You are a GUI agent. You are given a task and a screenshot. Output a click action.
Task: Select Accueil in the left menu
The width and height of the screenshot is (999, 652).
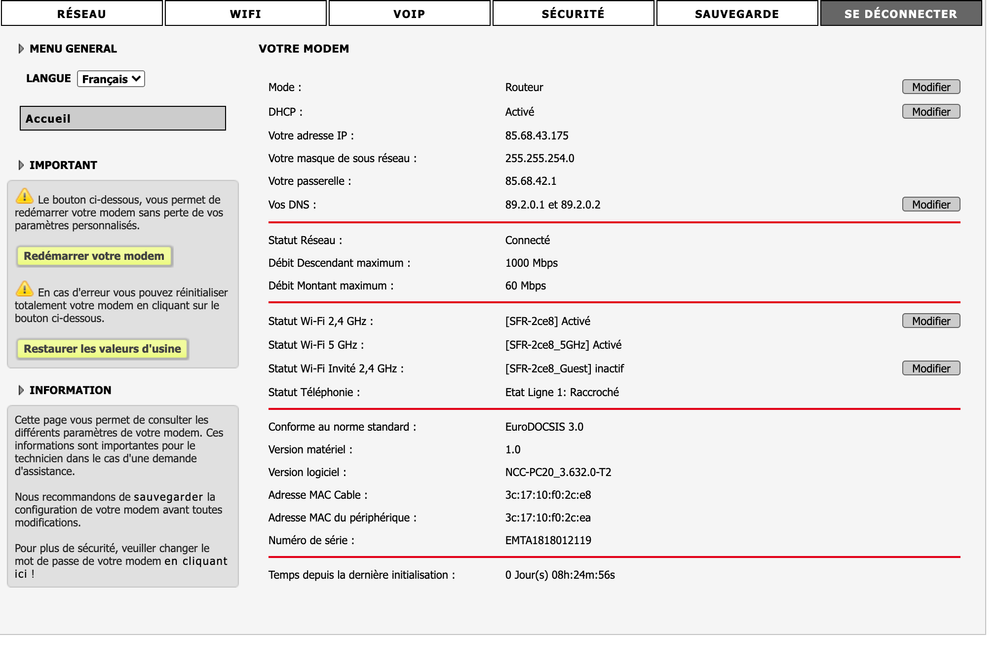point(122,118)
